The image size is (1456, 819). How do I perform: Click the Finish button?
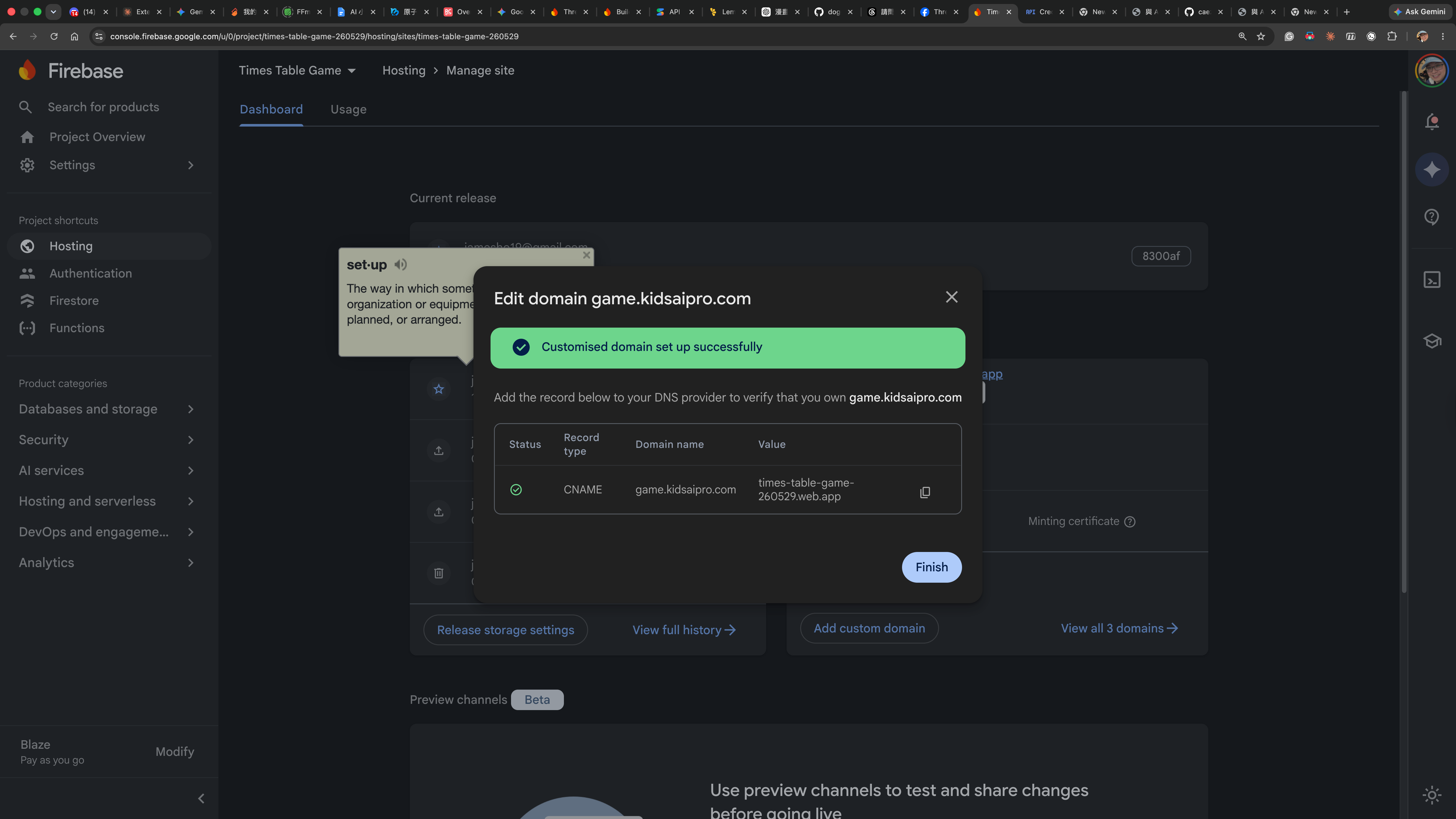click(x=932, y=567)
